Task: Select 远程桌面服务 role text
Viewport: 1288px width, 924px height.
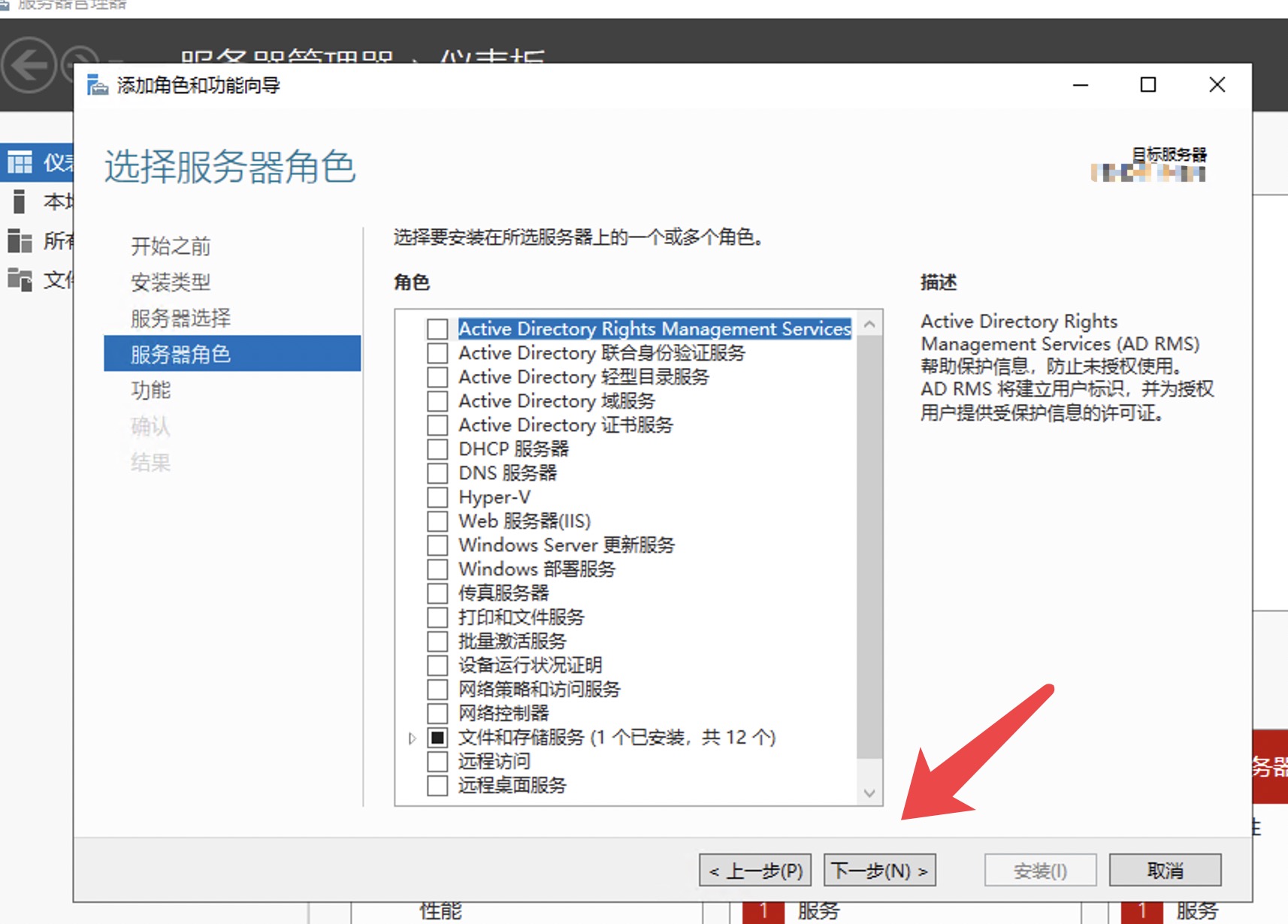Action: (x=512, y=786)
